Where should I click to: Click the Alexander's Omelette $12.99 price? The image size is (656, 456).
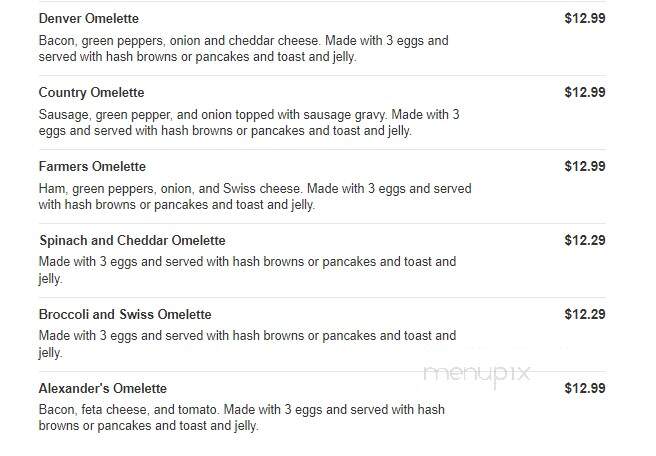584,389
